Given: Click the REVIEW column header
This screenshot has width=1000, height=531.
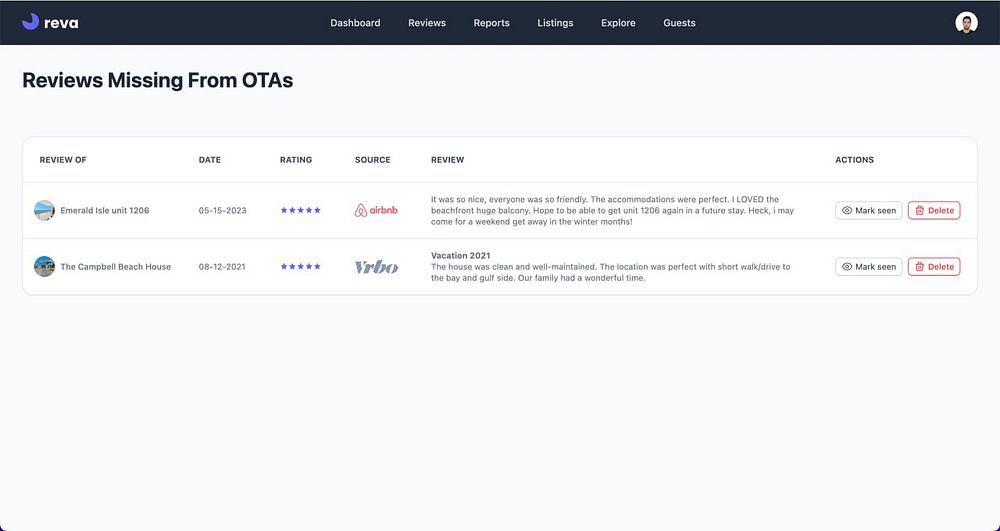Looking at the screenshot, I should point(448,160).
